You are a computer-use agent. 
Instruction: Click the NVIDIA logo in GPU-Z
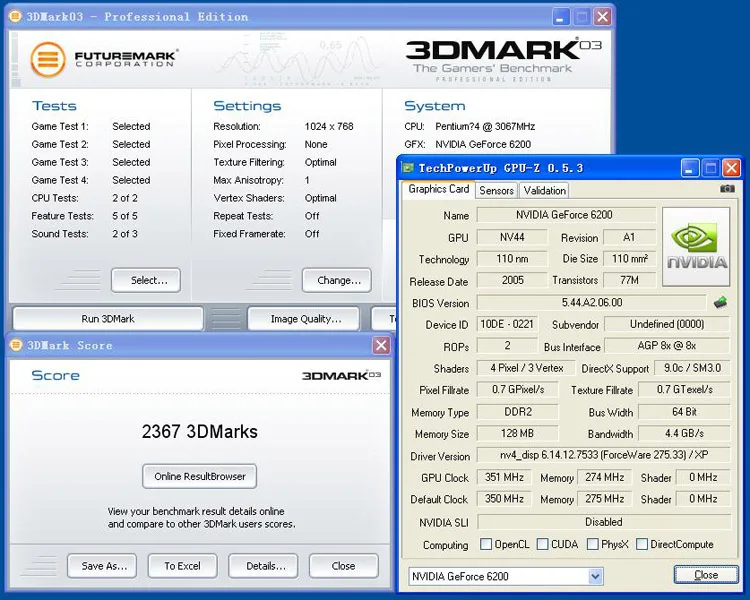[x=696, y=246]
